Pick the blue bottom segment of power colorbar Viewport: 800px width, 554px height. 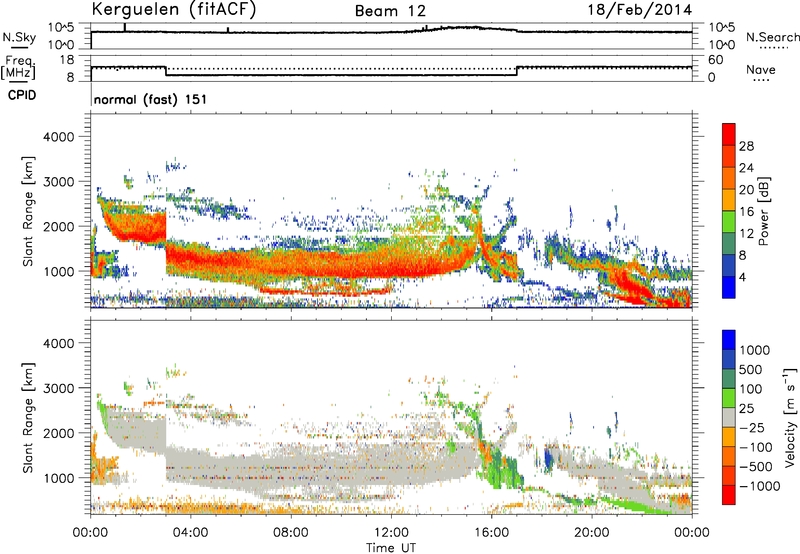(729, 287)
